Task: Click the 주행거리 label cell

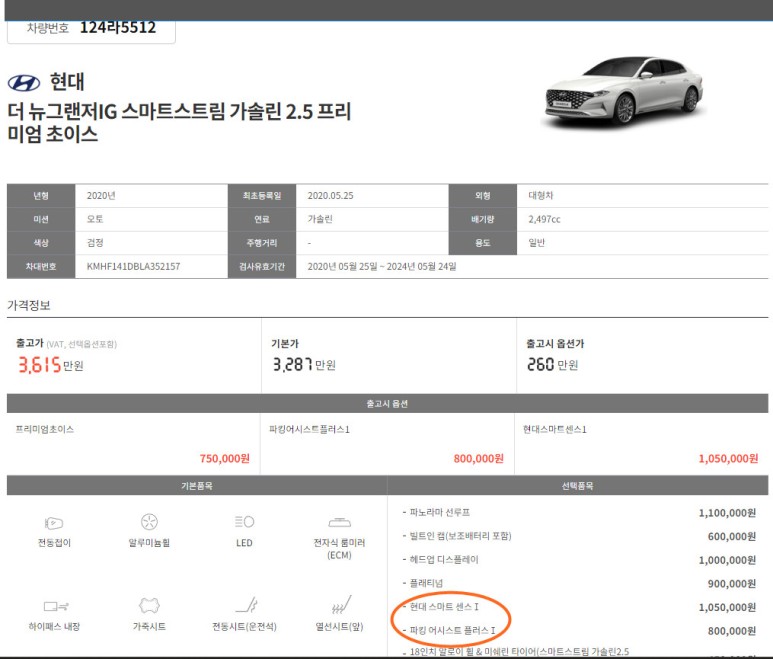Action: click(262, 243)
